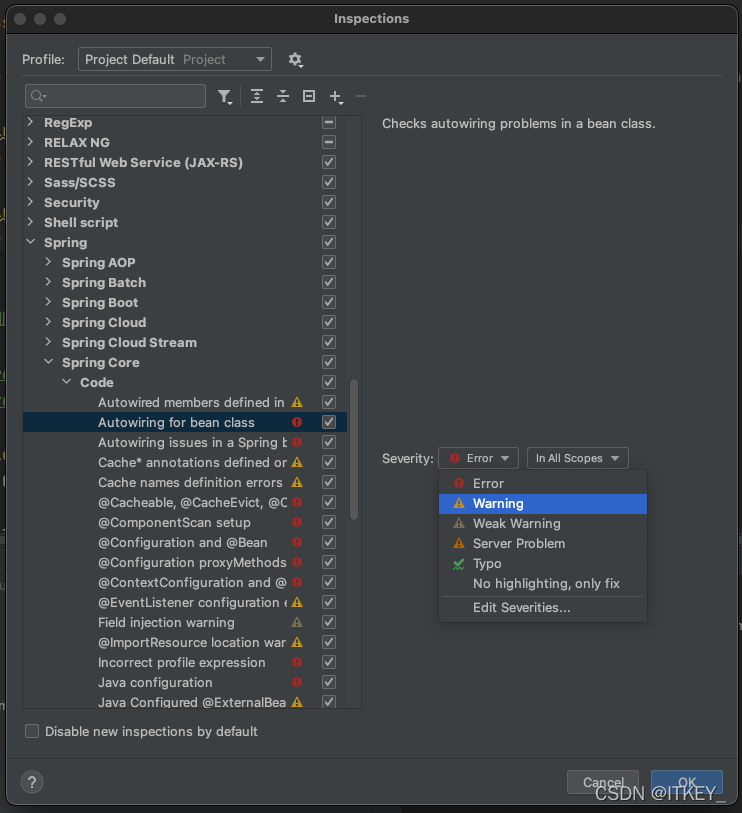Expand the Shell script node
Screen dimensions: 742x813
click(31, 222)
